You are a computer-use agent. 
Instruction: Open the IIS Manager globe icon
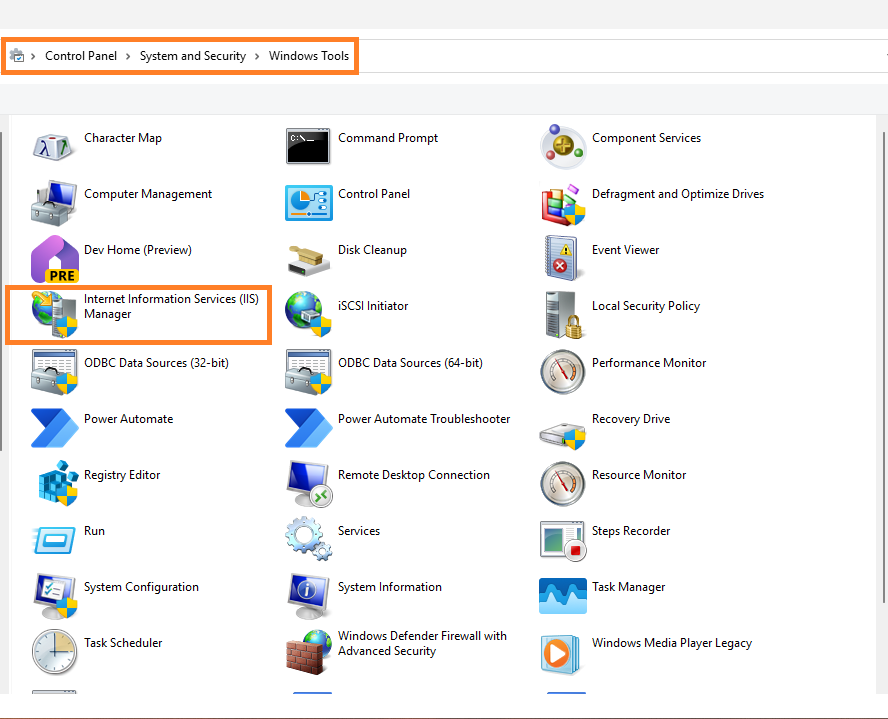tap(54, 314)
